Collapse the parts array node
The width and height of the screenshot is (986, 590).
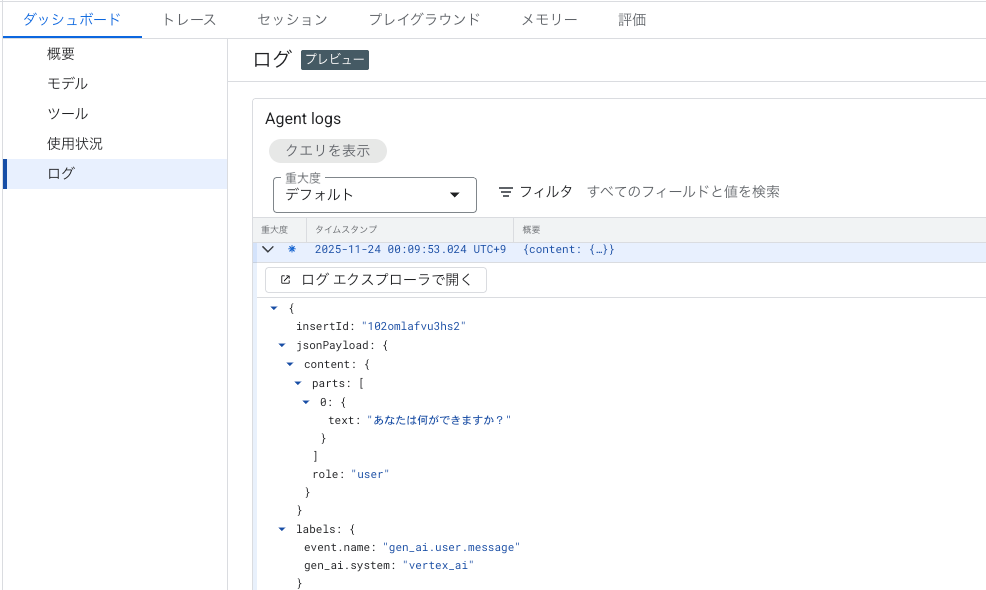[x=298, y=383]
